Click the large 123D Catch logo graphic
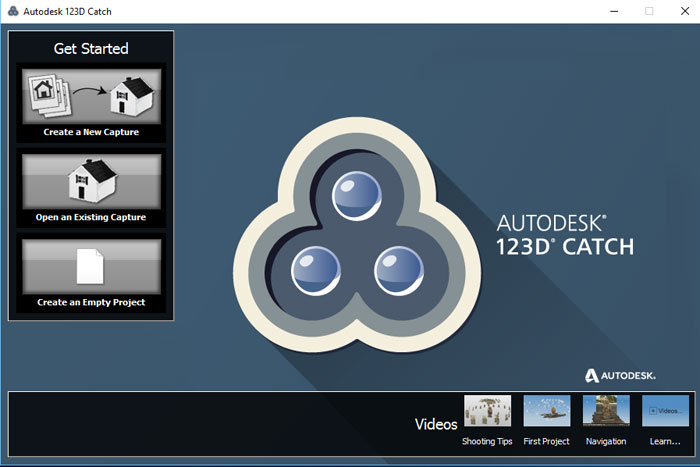The image size is (700, 467). (x=357, y=235)
